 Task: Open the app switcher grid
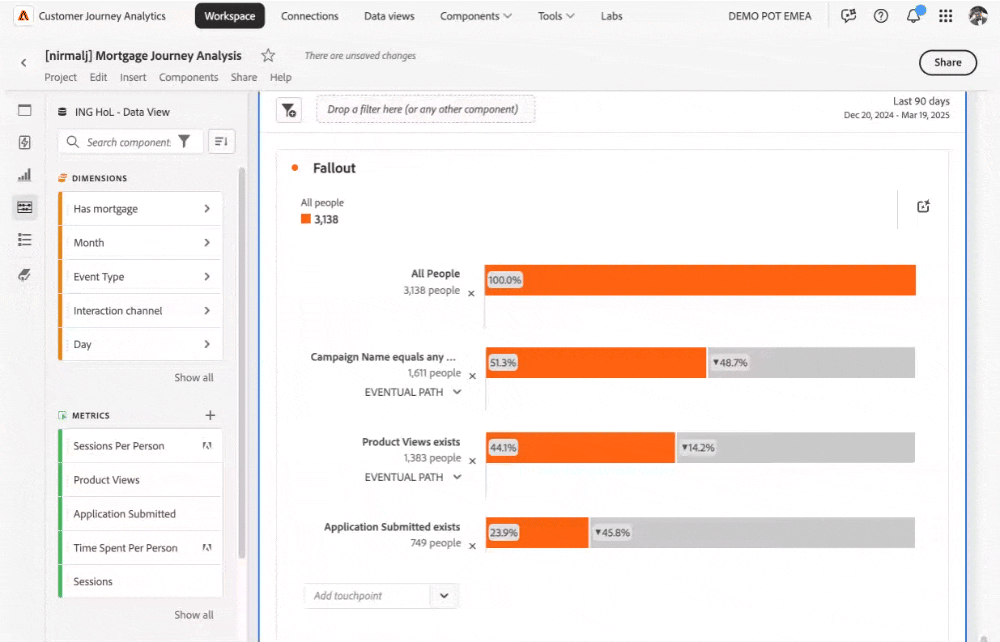point(946,16)
